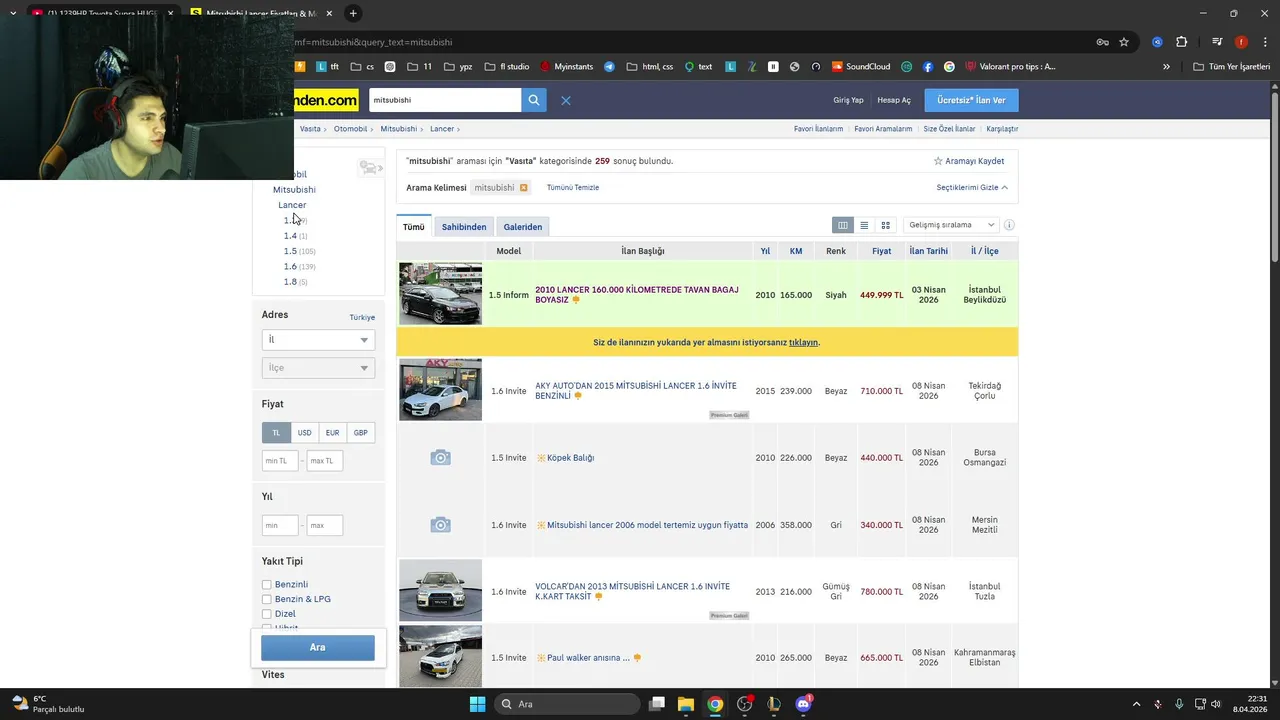1280x720 pixels.
Task: Open the Gelişmiş sıralama sort dropdown
Action: tap(951, 225)
